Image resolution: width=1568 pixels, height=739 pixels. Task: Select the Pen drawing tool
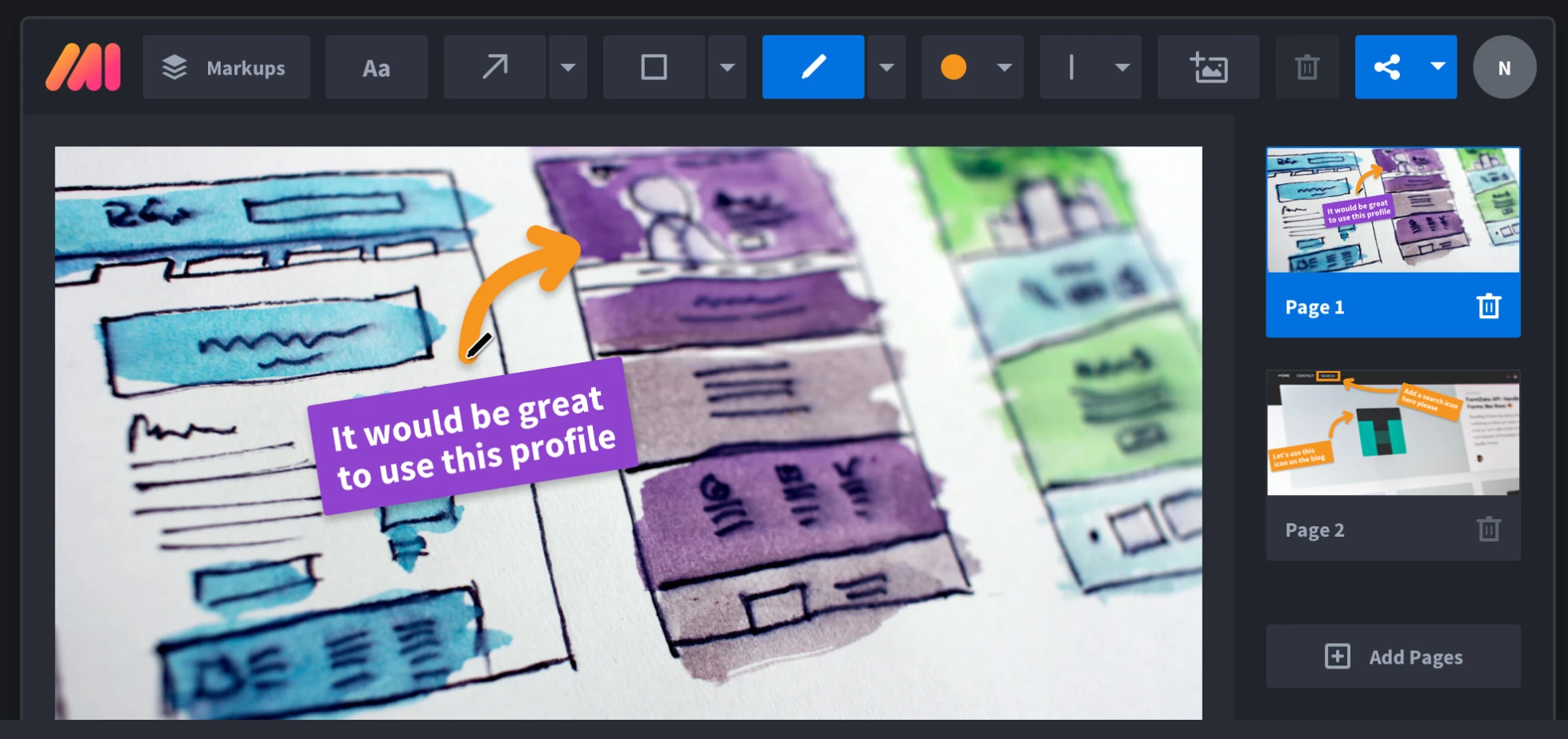(813, 67)
